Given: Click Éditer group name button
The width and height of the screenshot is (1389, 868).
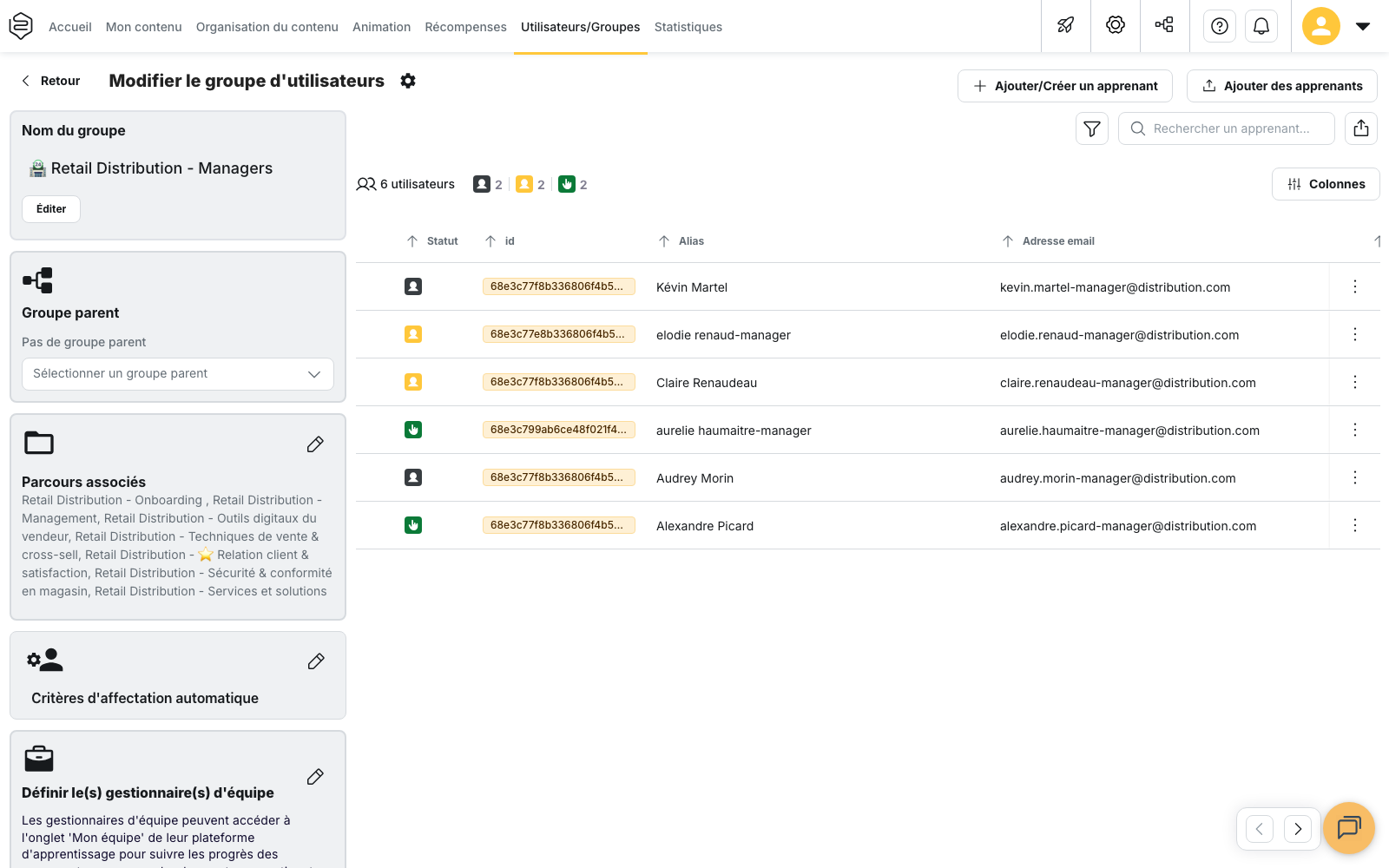Looking at the screenshot, I should [x=51, y=209].
